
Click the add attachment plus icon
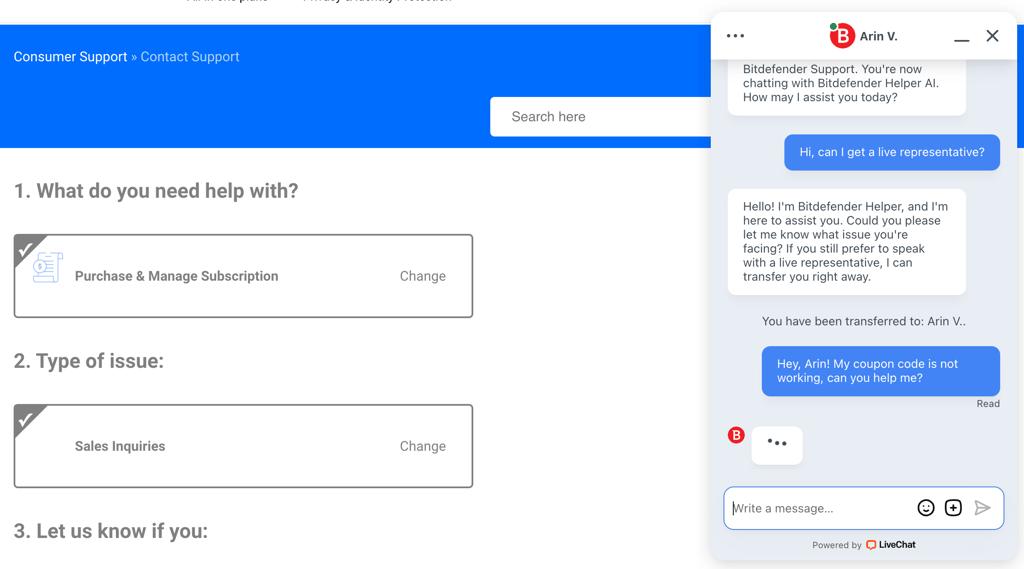953,508
